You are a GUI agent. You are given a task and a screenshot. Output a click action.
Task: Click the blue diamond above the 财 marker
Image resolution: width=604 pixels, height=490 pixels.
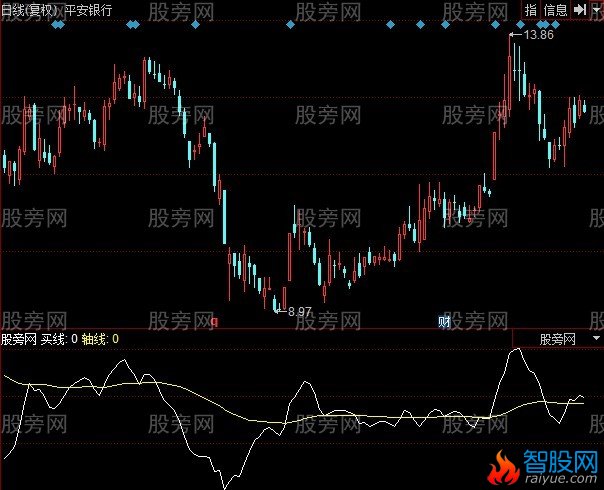pos(445,25)
